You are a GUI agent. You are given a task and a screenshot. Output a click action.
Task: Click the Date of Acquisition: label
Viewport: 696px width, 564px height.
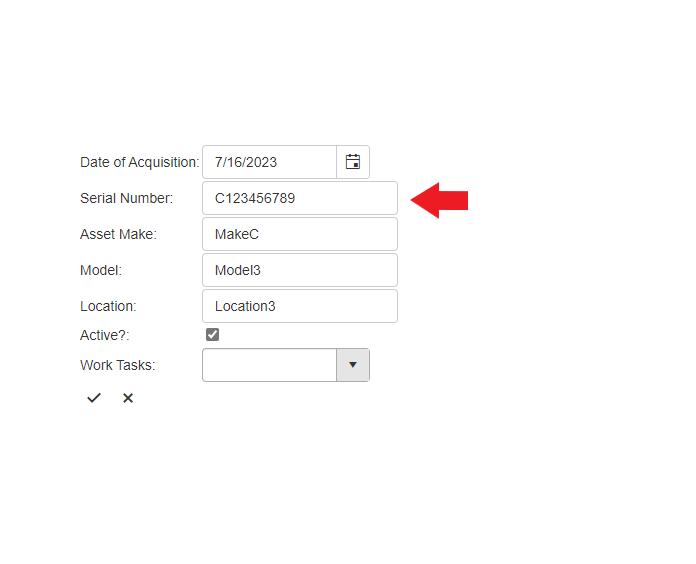tap(139, 162)
